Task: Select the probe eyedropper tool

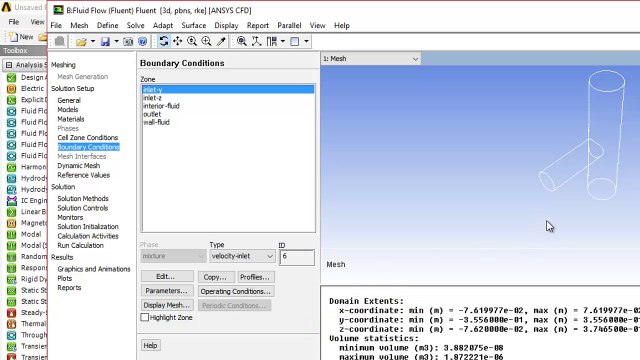Action: click(221, 41)
